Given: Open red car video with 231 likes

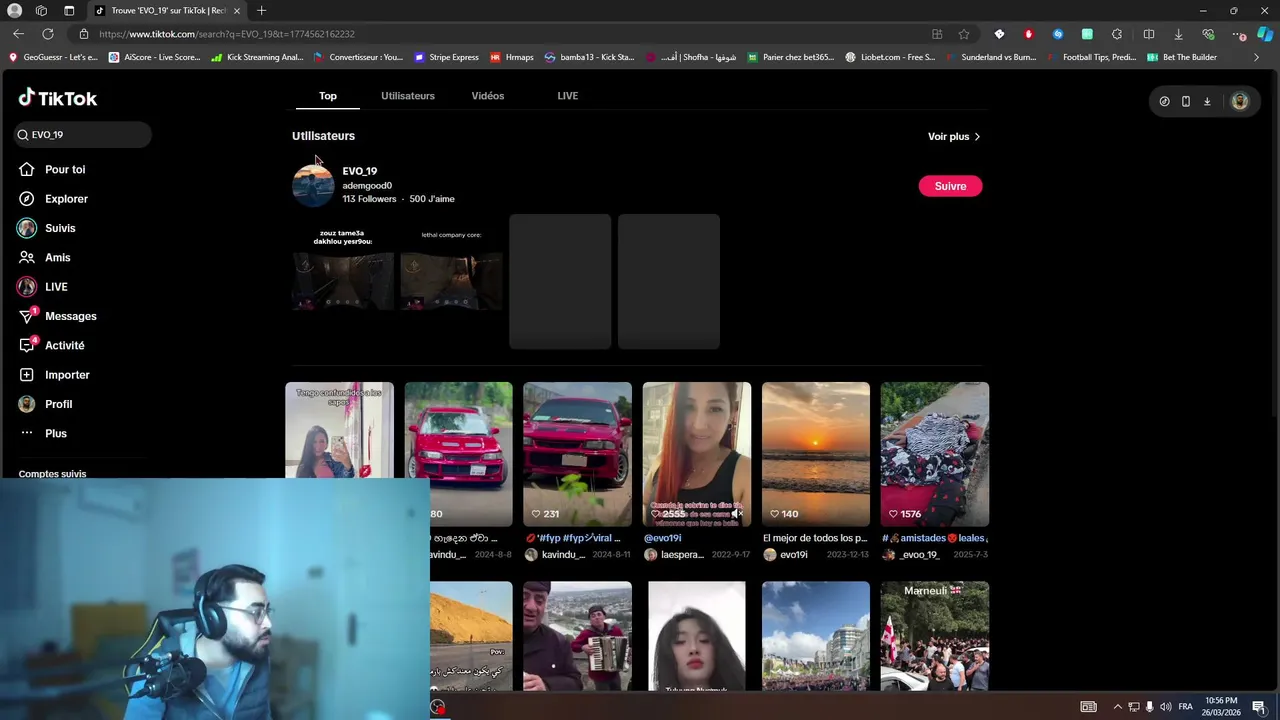Looking at the screenshot, I should [577, 454].
